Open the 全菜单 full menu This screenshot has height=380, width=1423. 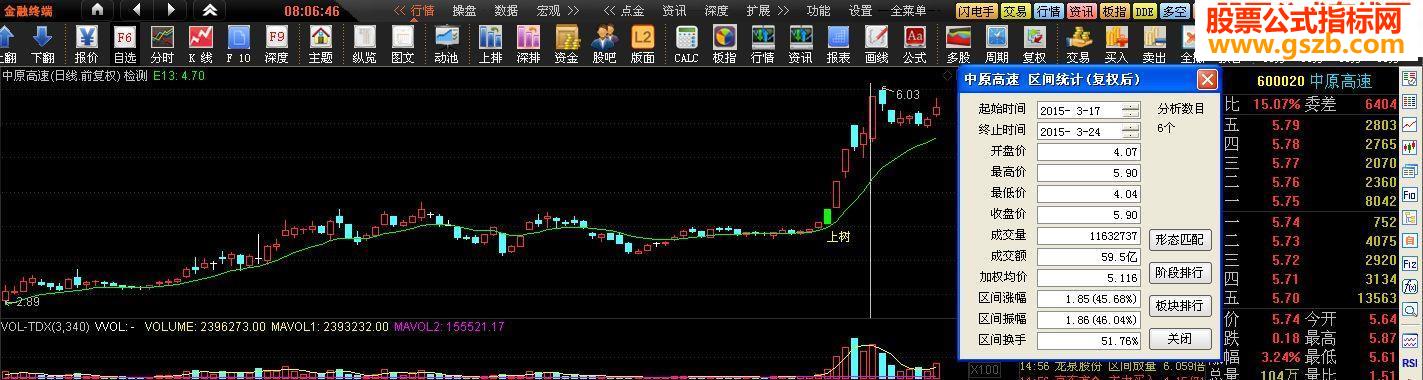click(x=908, y=11)
